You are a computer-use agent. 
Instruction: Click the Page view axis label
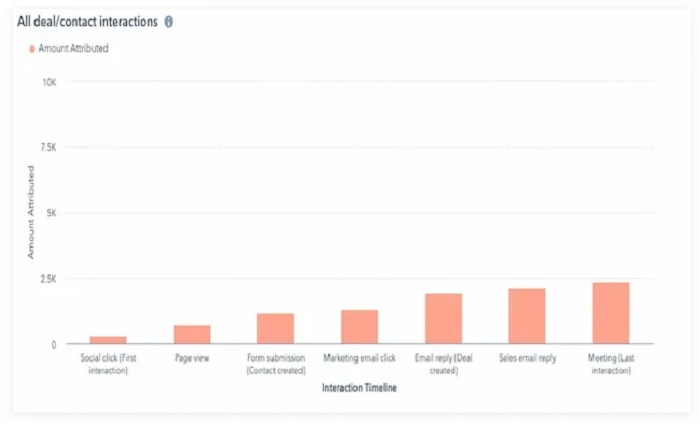[x=192, y=358]
